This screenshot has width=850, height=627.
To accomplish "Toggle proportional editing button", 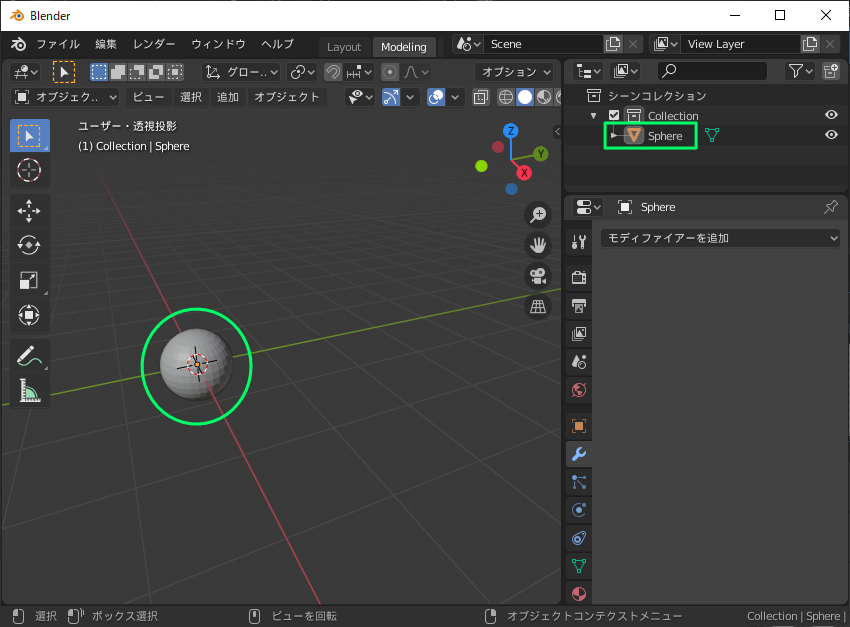I will pyautogui.click(x=389, y=72).
